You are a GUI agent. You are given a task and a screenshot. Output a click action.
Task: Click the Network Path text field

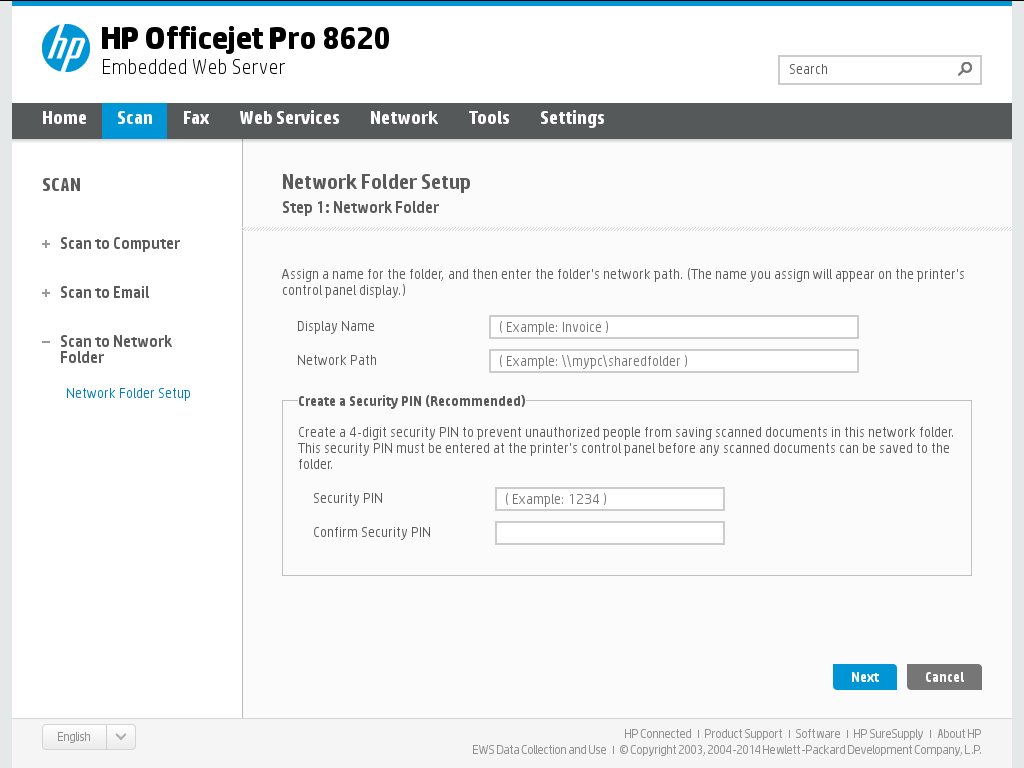(673, 361)
